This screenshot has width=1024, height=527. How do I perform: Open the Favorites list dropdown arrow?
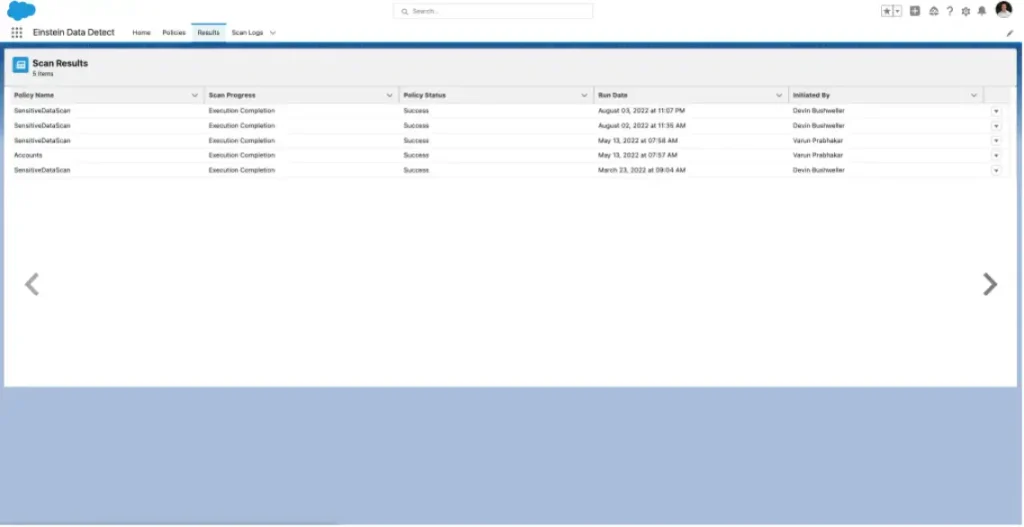[x=897, y=11]
